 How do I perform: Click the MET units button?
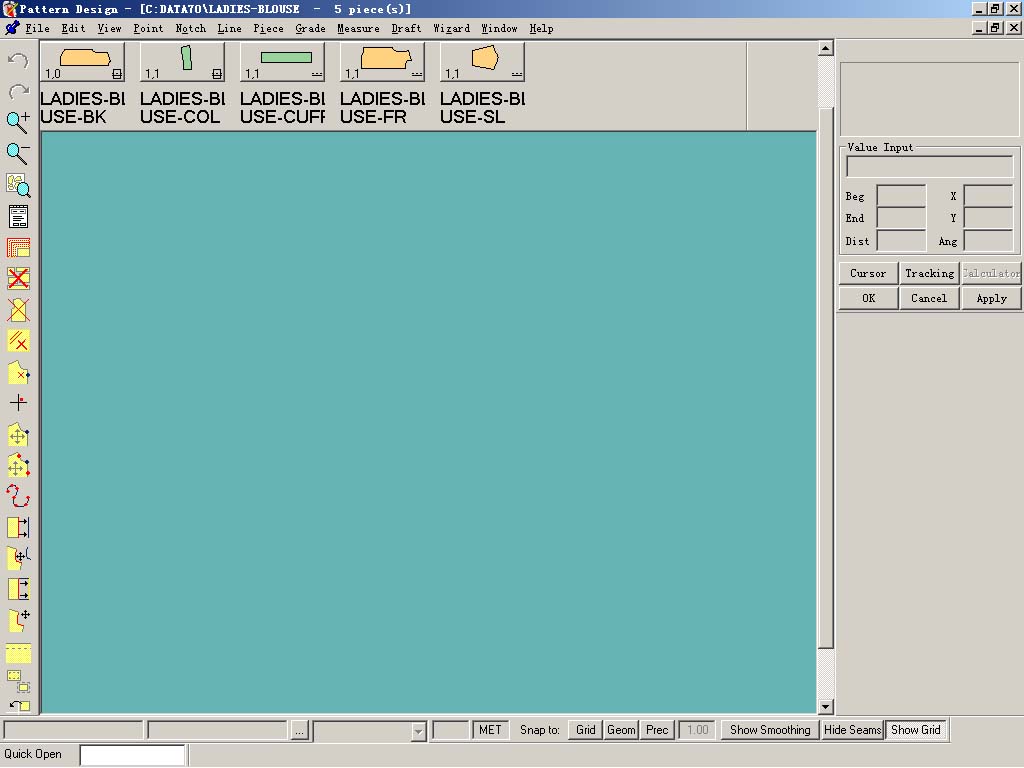(x=490, y=729)
